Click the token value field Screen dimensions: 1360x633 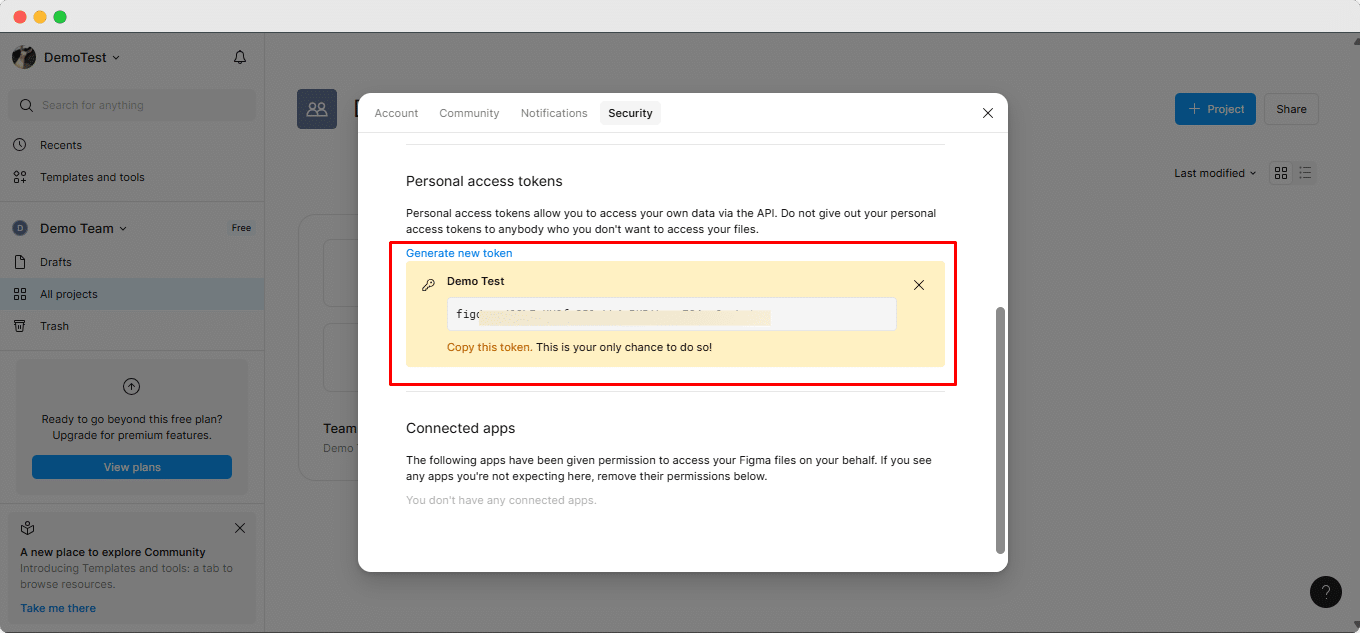672,314
